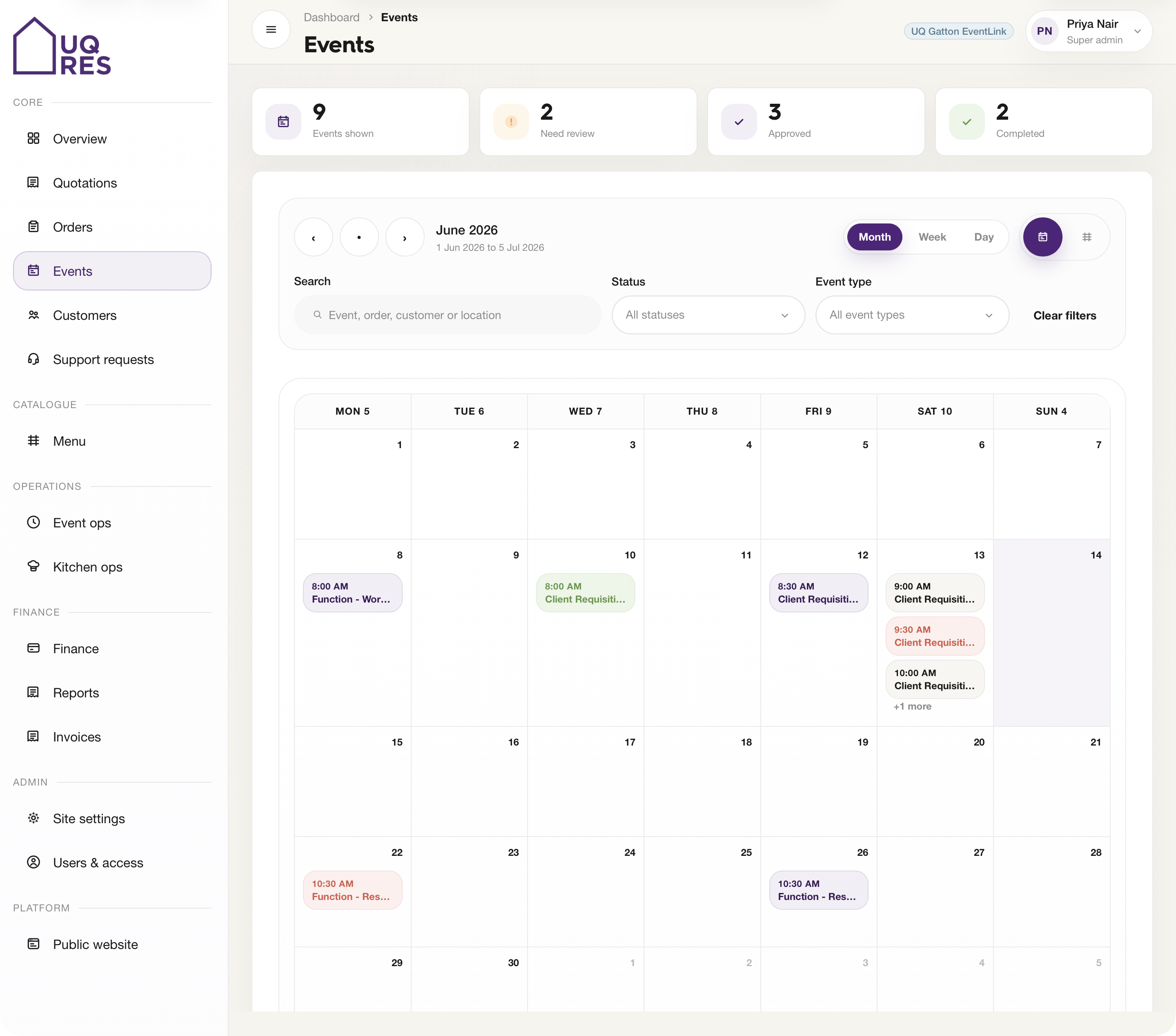Click the Public website icon

point(33,944)
